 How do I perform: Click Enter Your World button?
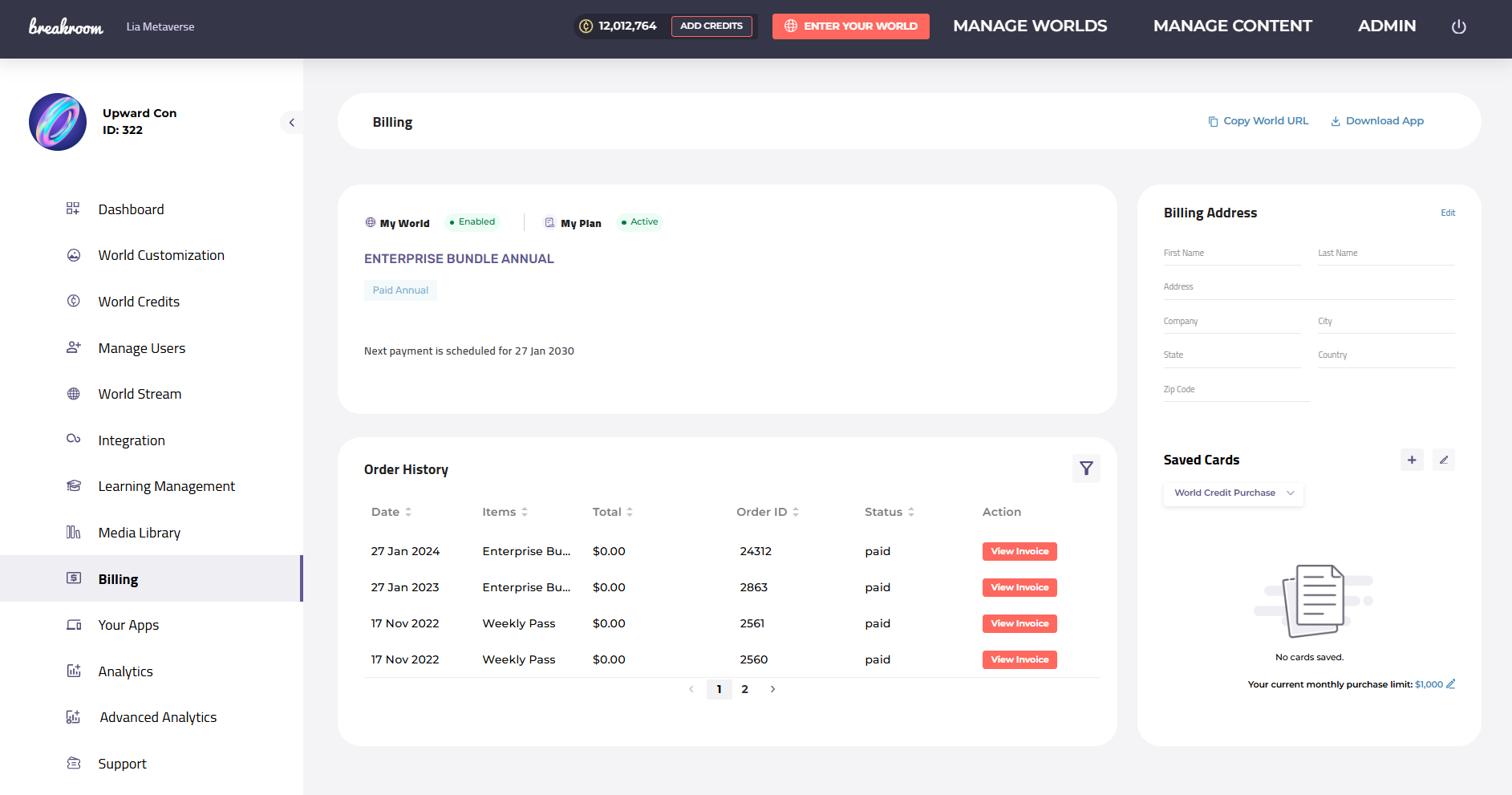[851, 26]
